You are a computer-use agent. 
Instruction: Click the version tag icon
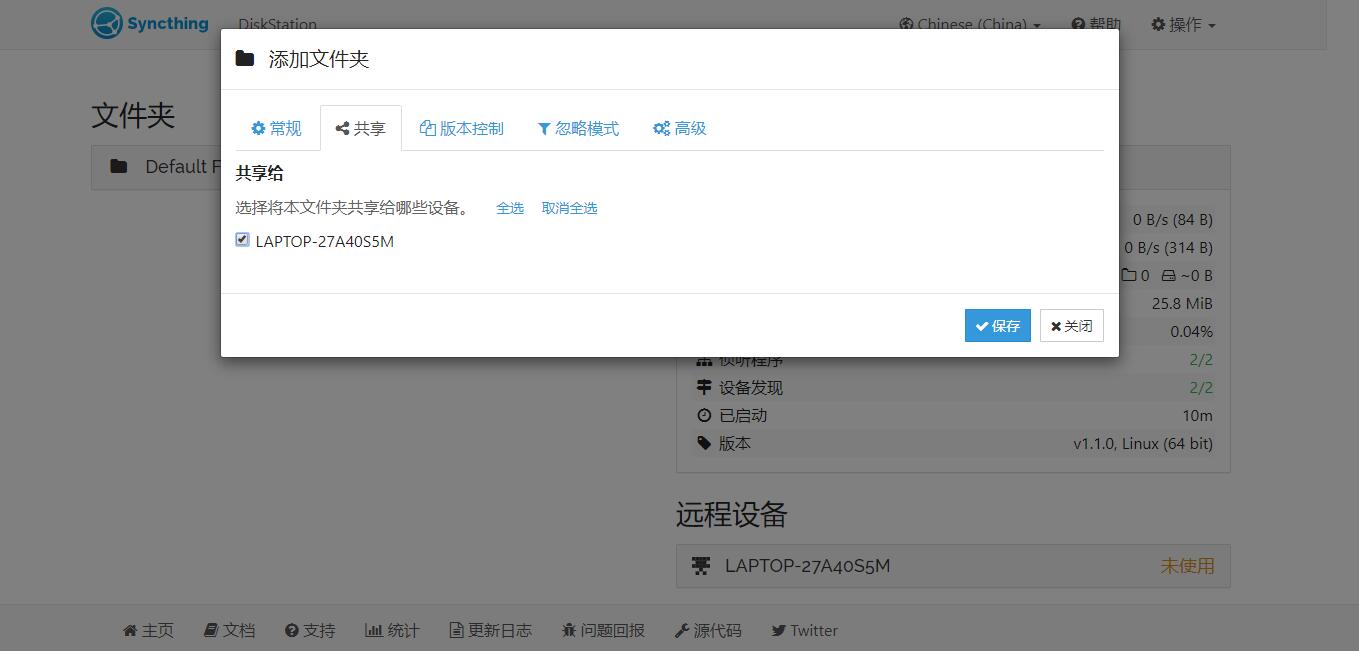pos(704,443)
